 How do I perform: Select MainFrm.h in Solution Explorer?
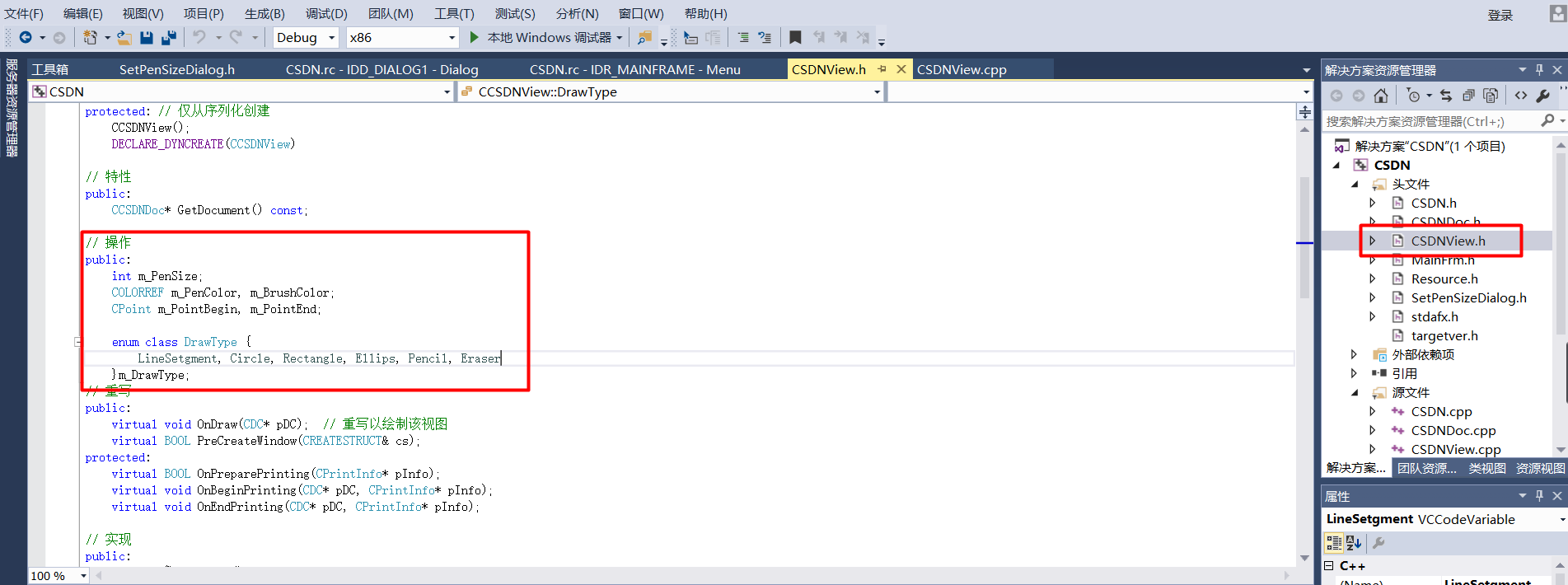1443,260
